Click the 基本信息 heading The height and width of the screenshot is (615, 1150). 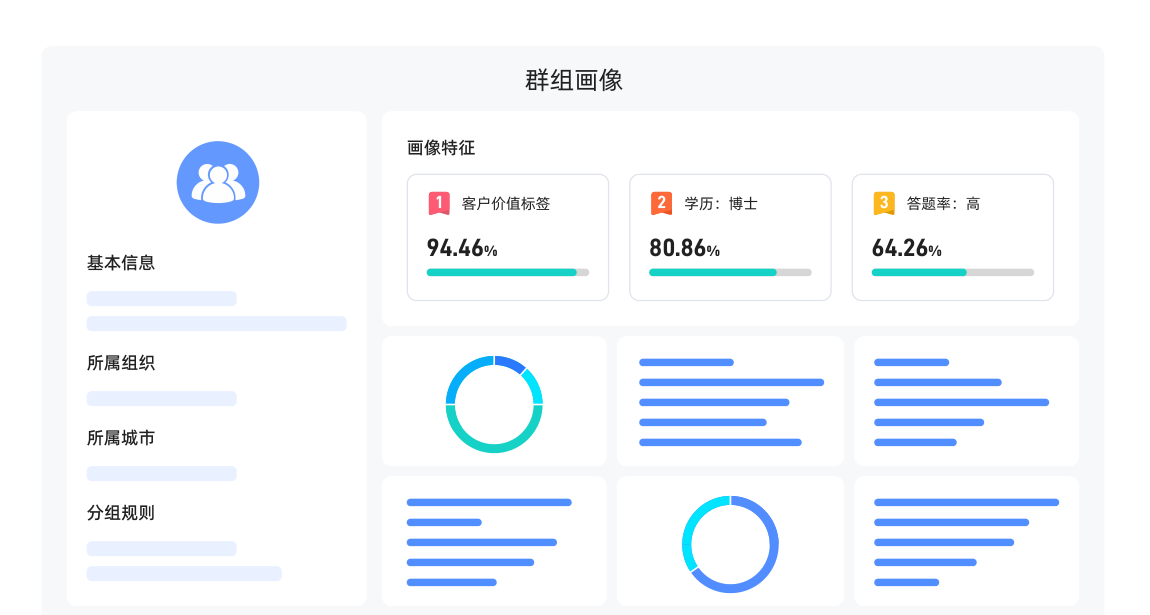click(121, 263)
